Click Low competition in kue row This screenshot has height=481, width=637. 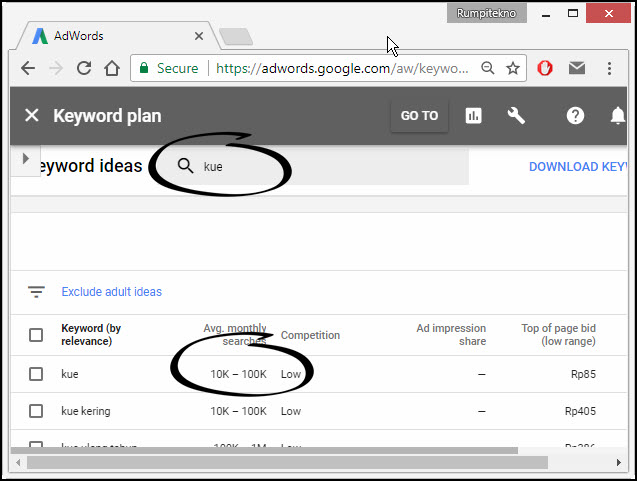tap(291, 374)
